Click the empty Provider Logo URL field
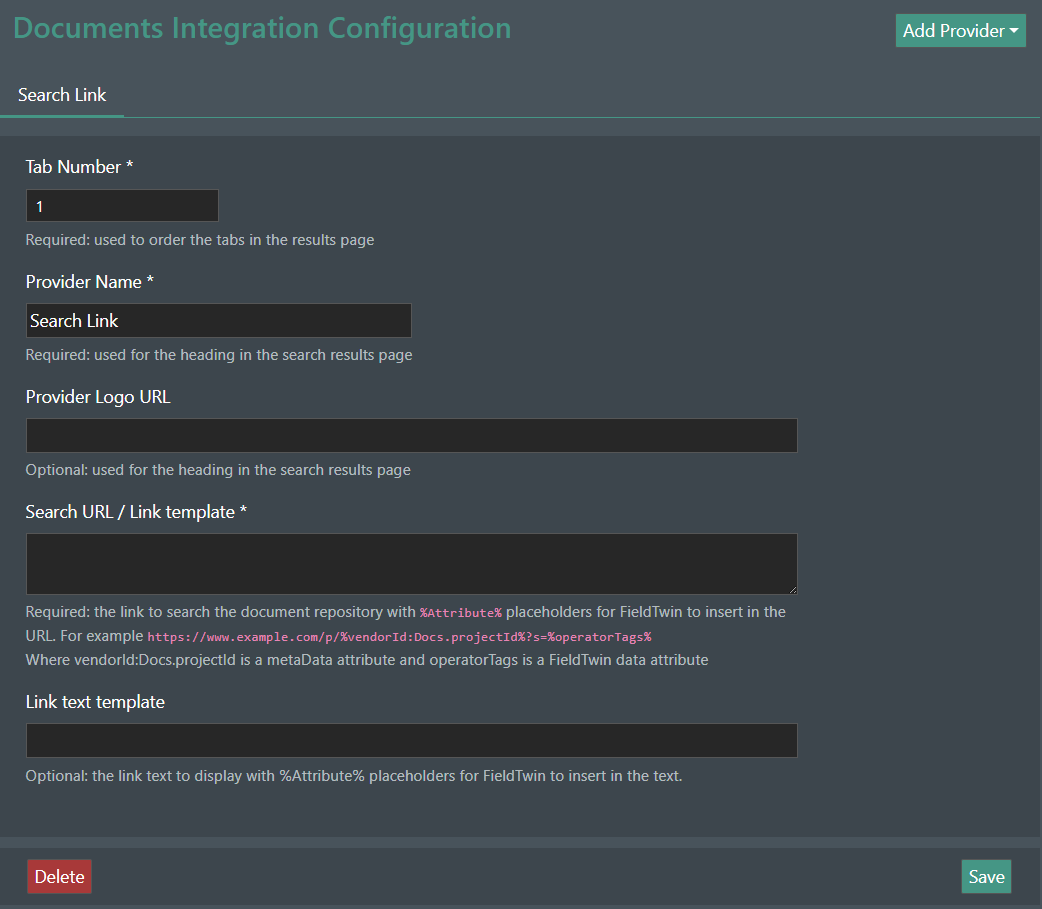 tap(411, 435)
